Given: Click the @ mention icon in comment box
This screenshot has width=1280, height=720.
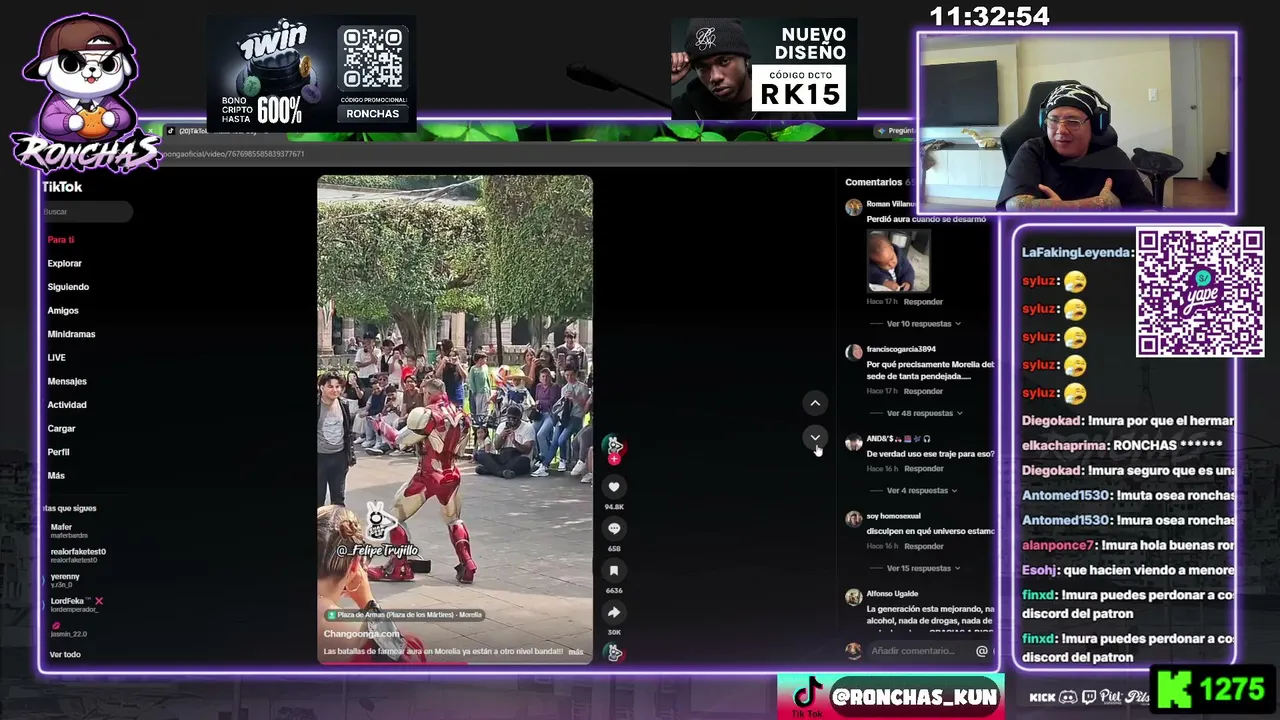Looking at the screenshot, I should [x=982, y=651].
